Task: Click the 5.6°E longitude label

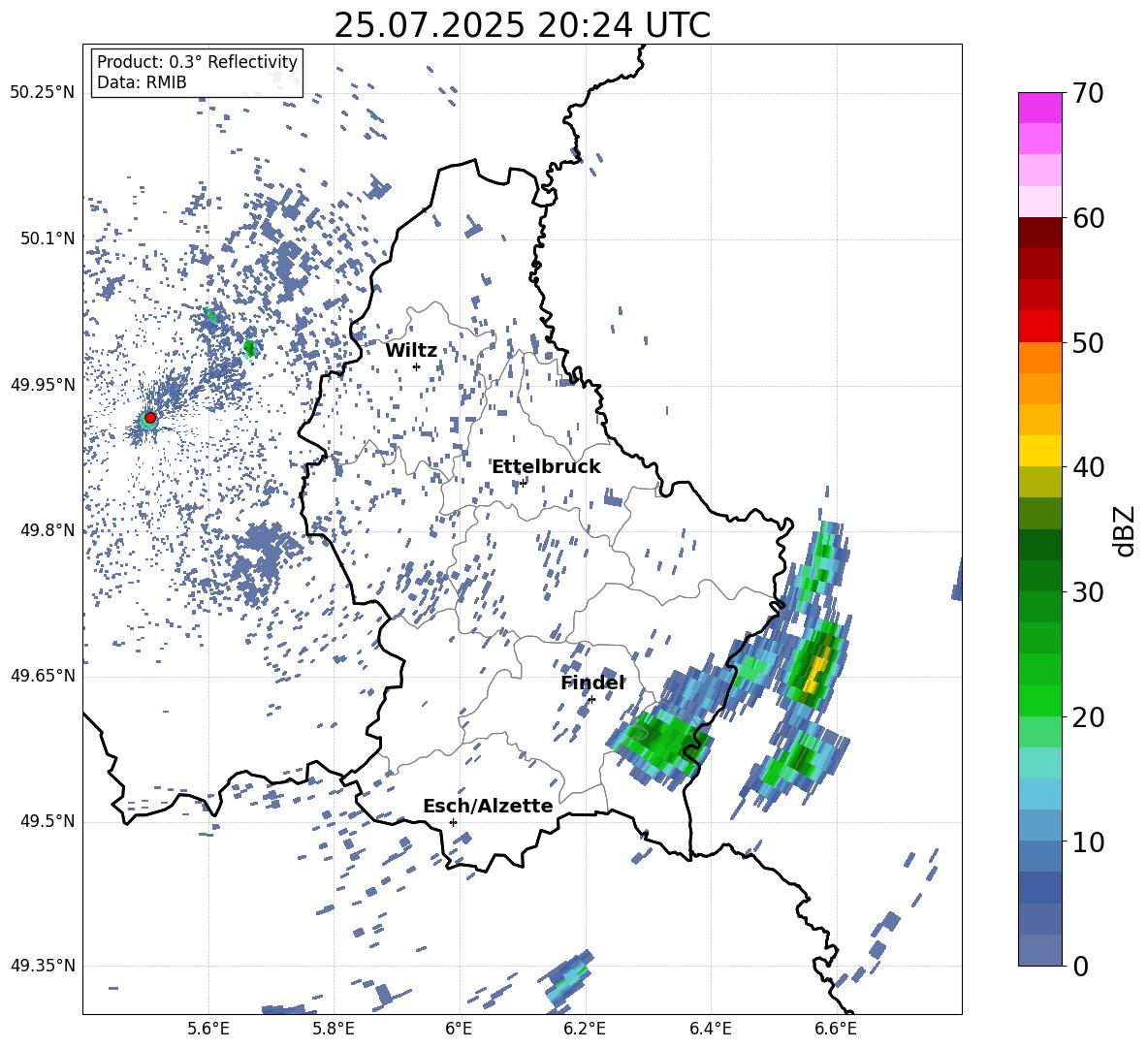Action: (208, 1029)
